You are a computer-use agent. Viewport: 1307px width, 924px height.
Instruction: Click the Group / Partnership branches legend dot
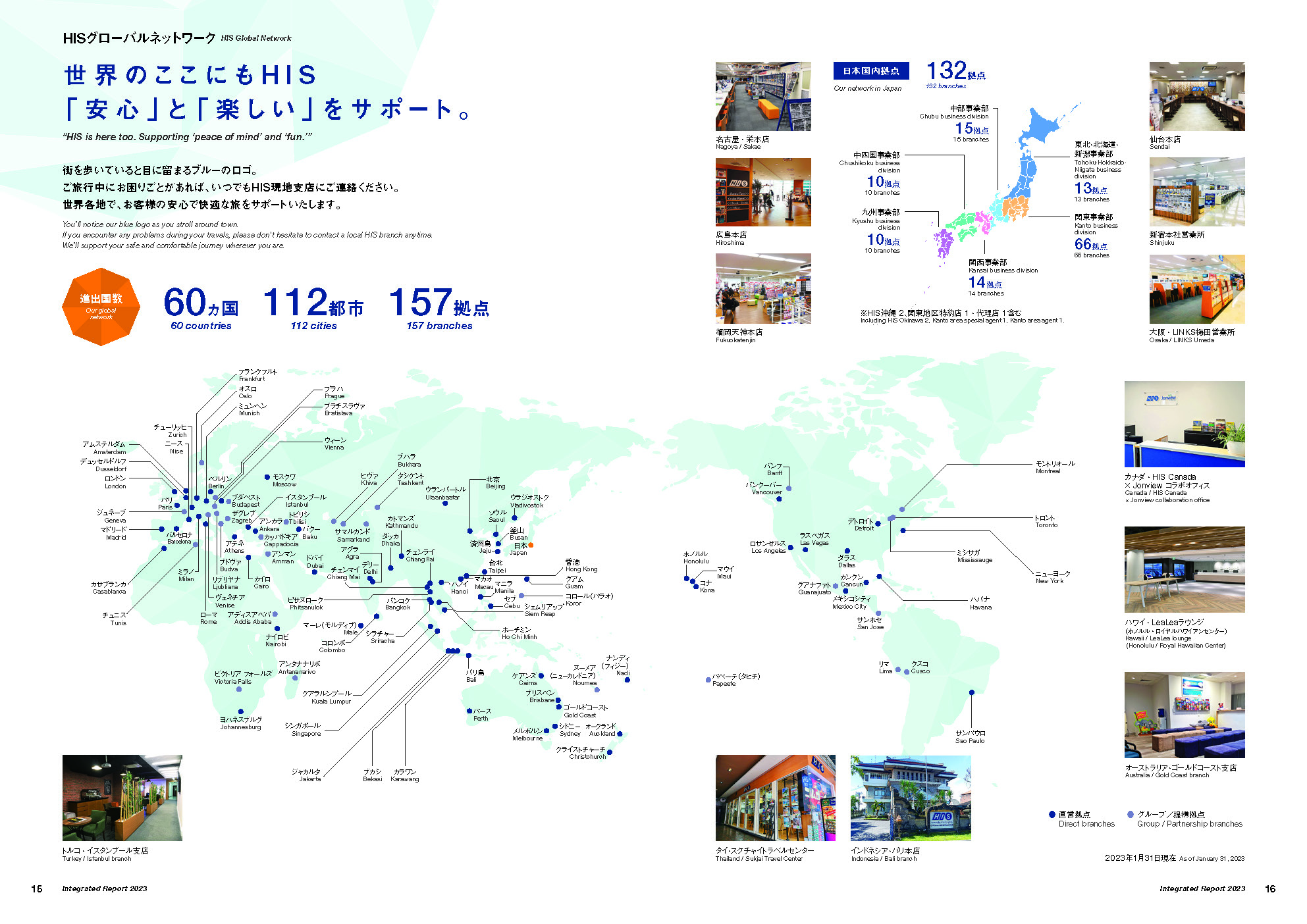(1131, 814)
